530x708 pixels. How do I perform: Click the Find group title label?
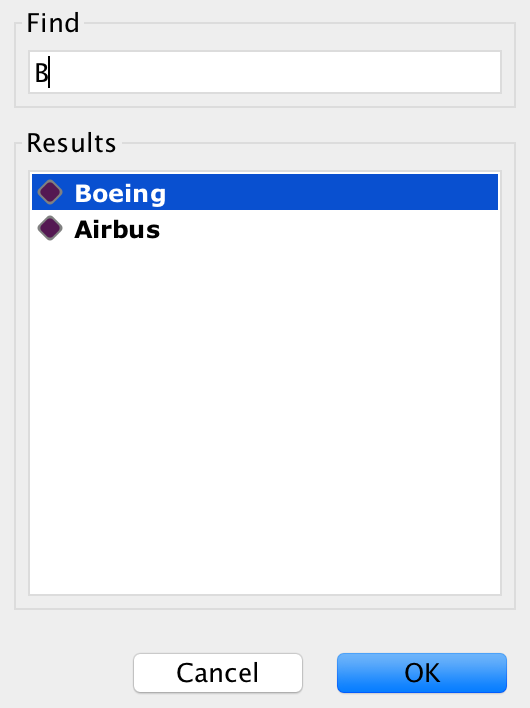[53, 23]
